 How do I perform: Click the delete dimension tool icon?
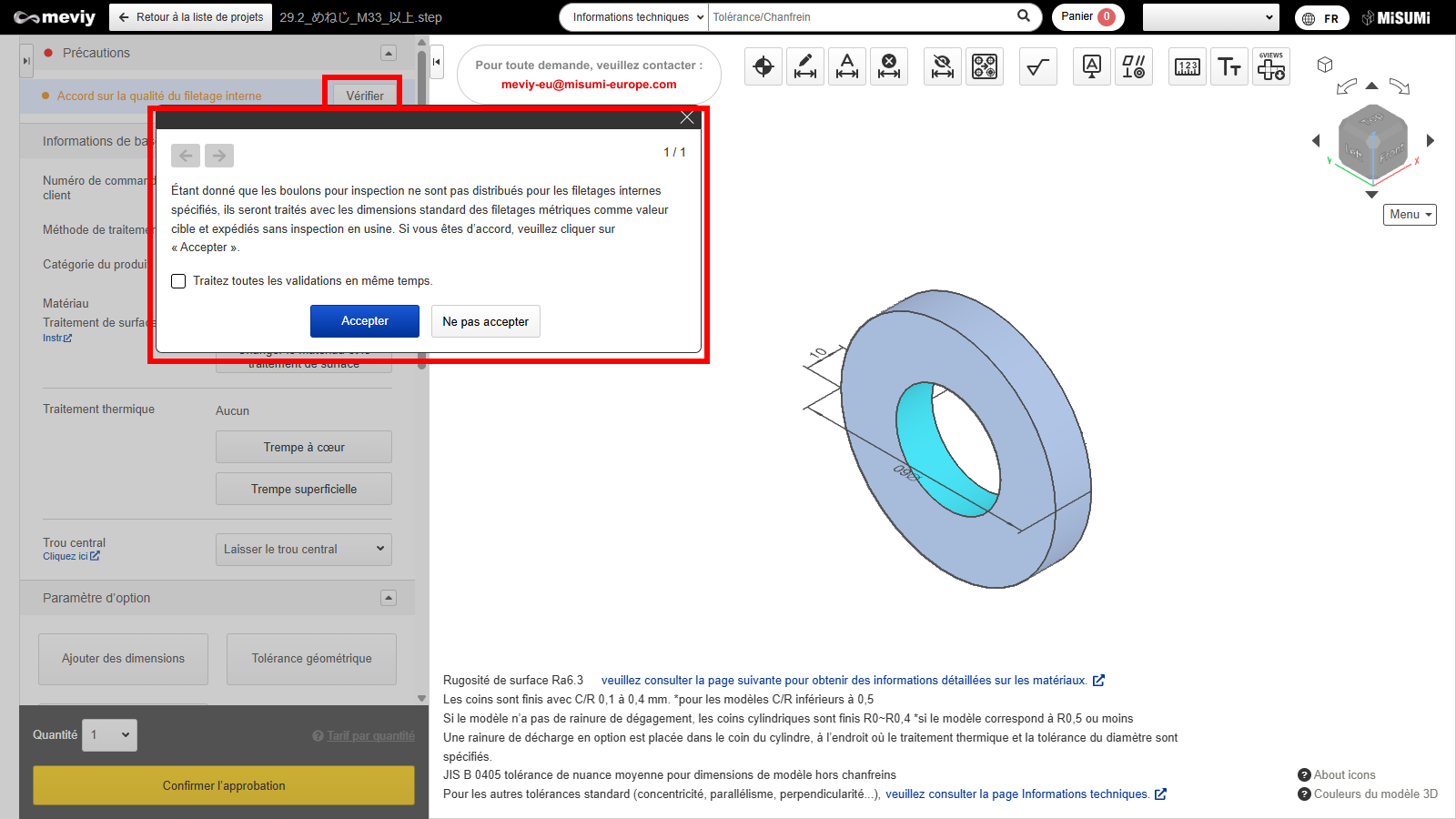tap(889, 66)
